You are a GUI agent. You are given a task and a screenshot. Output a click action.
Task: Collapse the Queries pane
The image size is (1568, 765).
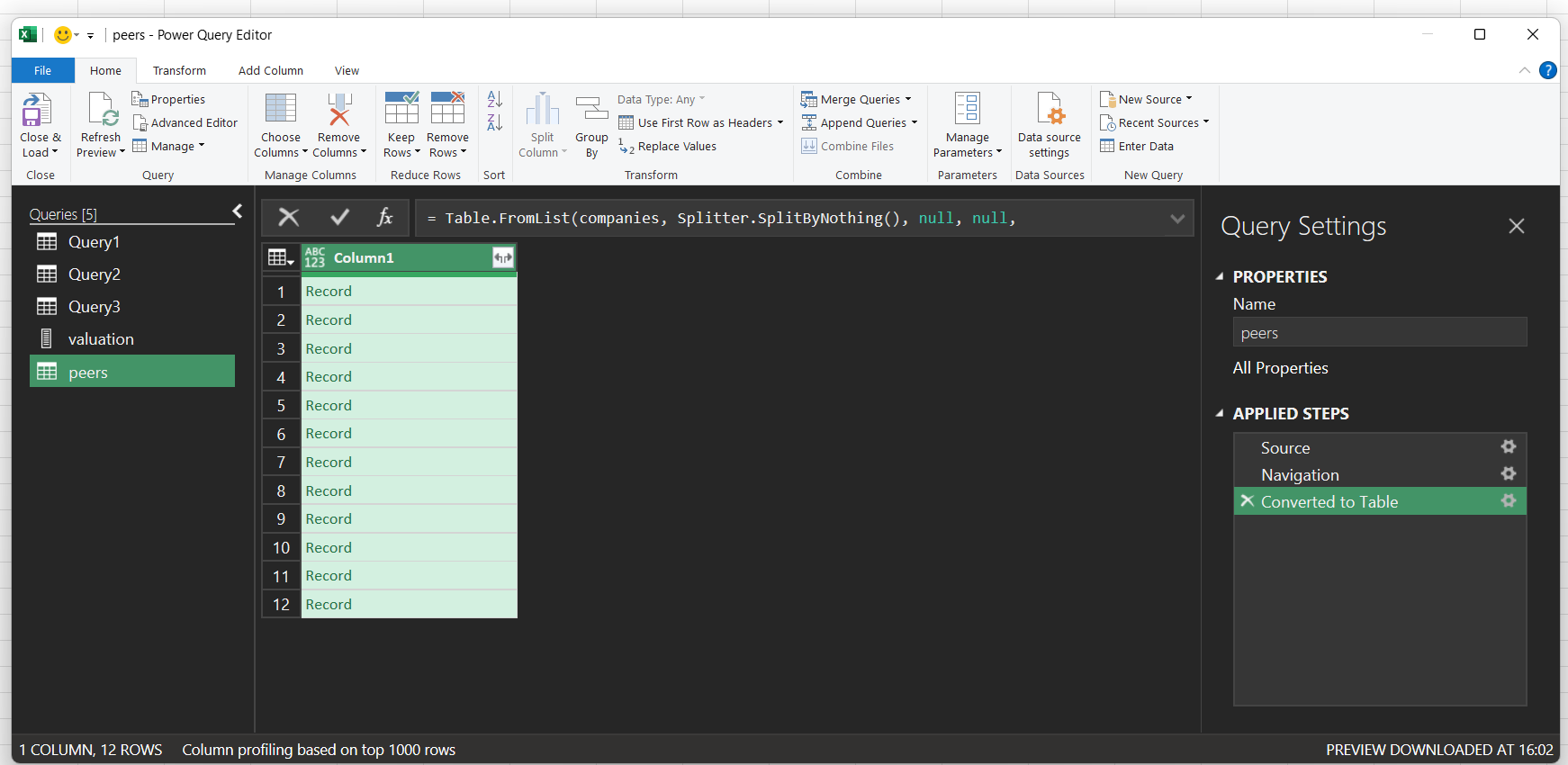(x=238, y=211)
